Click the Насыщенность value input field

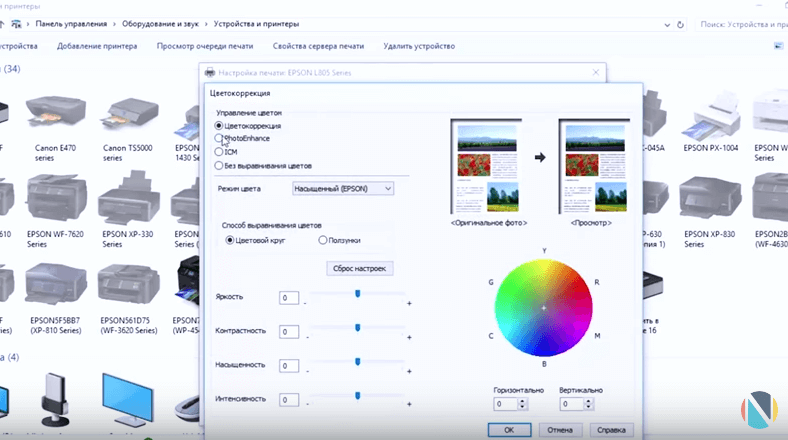pyautogui.click(x=289, y=366)
